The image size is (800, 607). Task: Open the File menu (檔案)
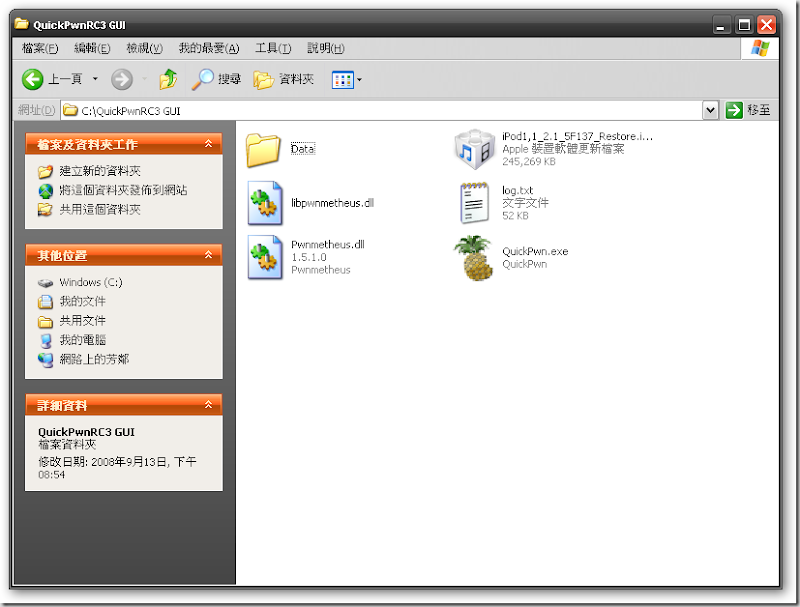coord(40,48)
